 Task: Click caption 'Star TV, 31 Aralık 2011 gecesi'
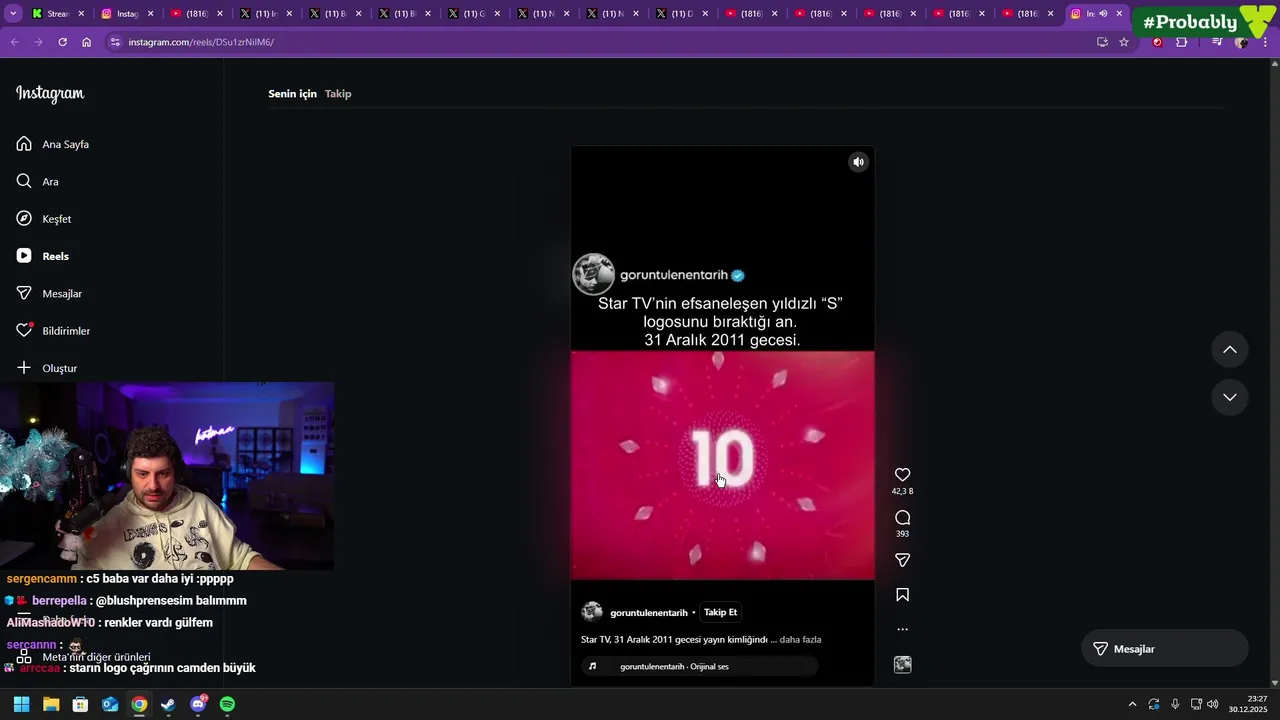674,639
